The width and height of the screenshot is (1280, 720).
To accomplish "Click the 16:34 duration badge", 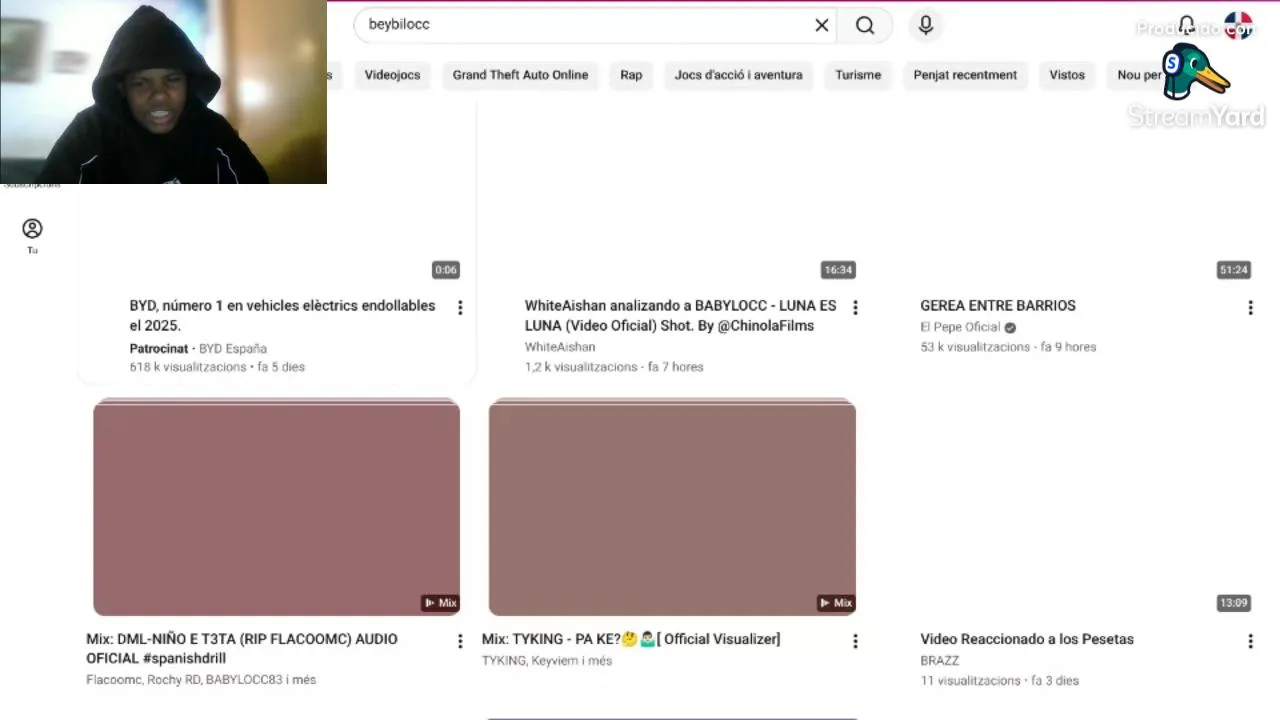I will [838, 270].
